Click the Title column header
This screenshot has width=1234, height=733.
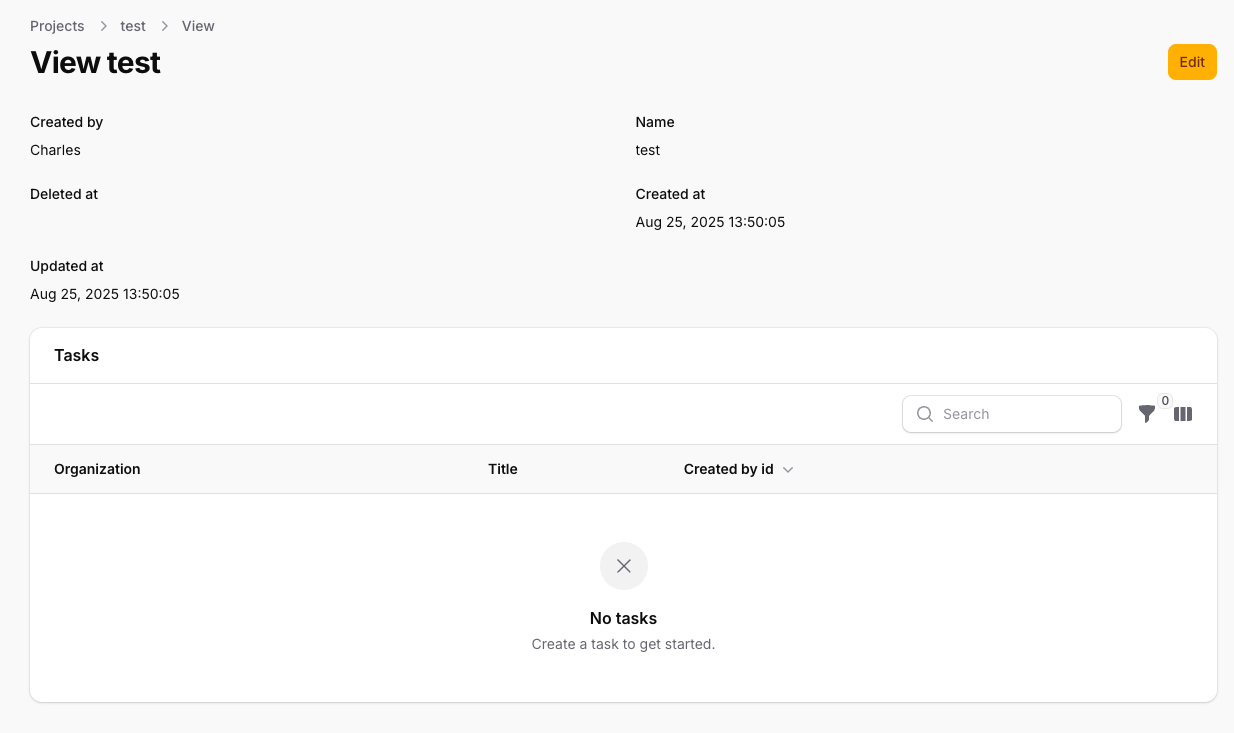[503, 469]
